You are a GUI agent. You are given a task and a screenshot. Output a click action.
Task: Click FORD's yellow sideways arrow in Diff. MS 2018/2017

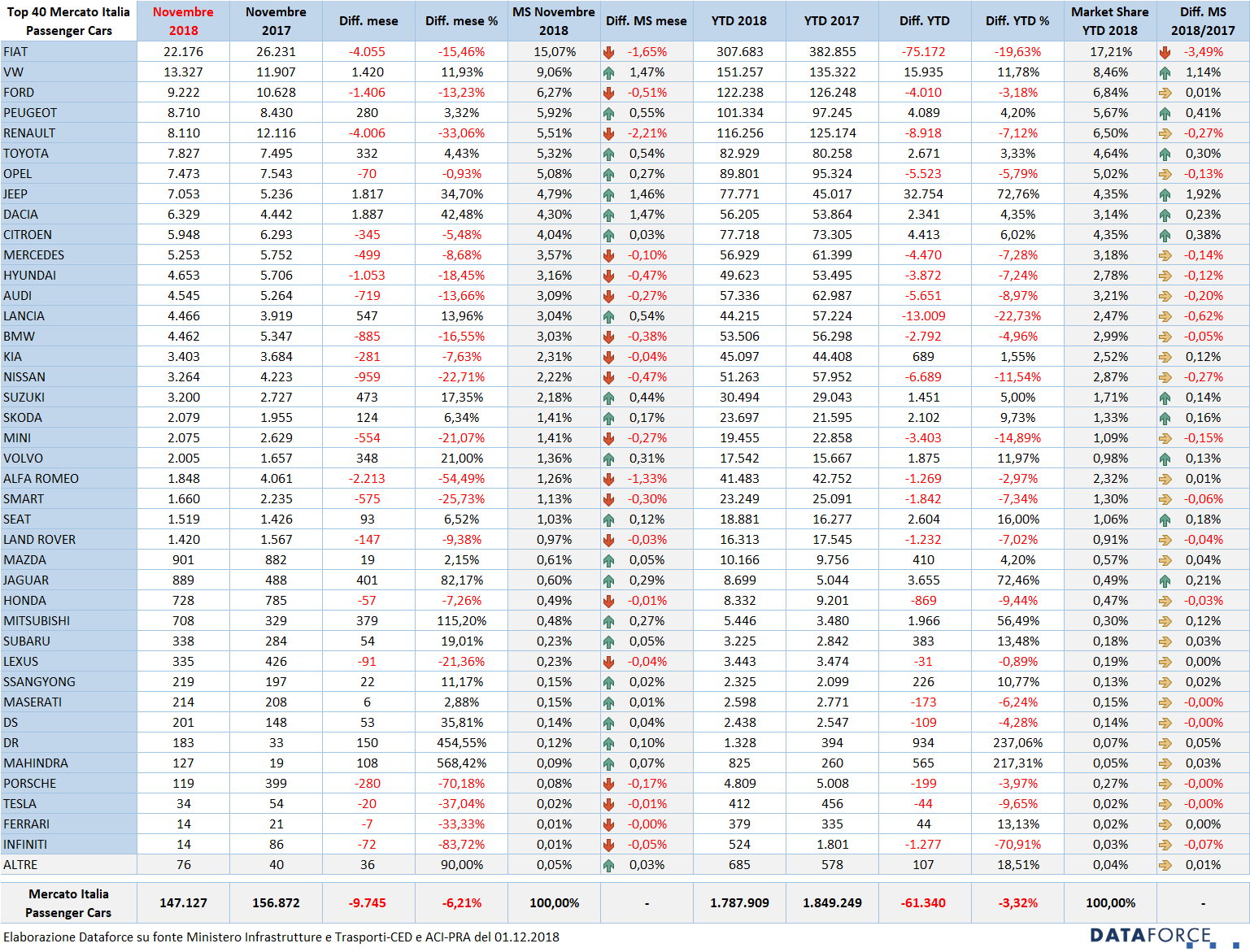(x=1165, y=93)
